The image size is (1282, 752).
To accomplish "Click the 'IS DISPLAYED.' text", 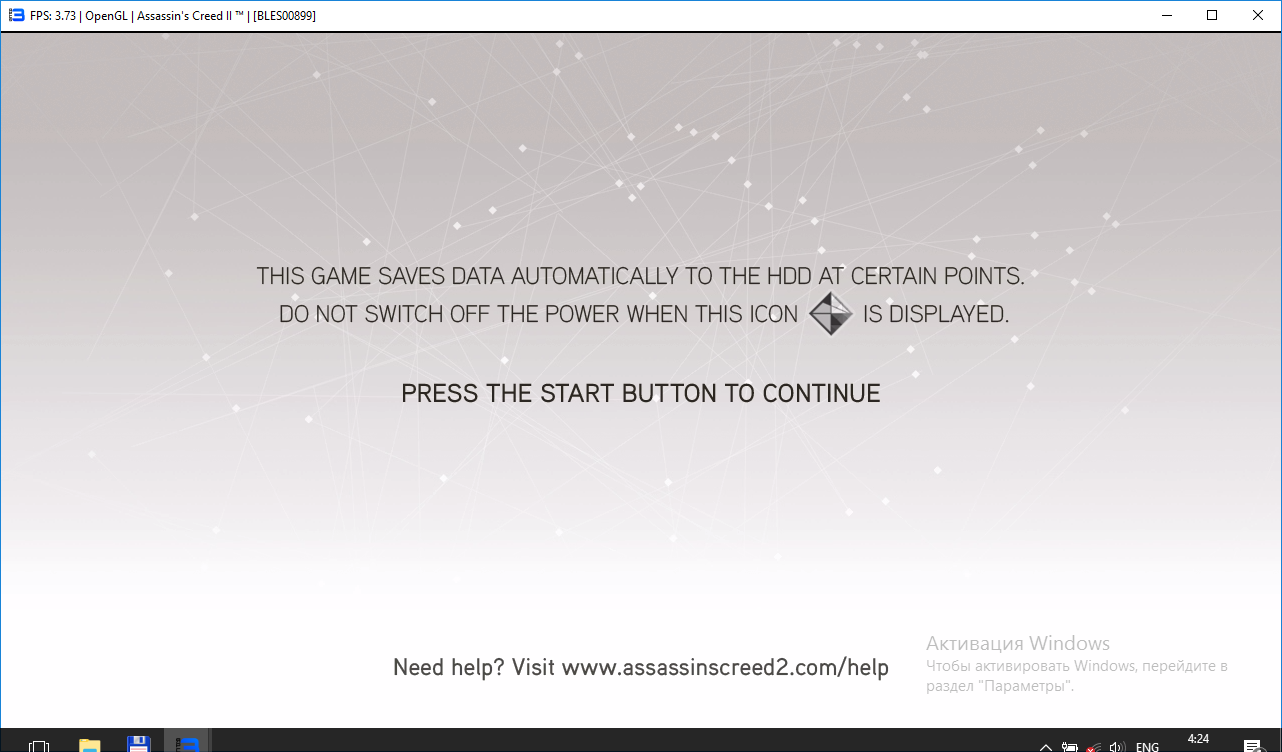I will tap(936, 314).
